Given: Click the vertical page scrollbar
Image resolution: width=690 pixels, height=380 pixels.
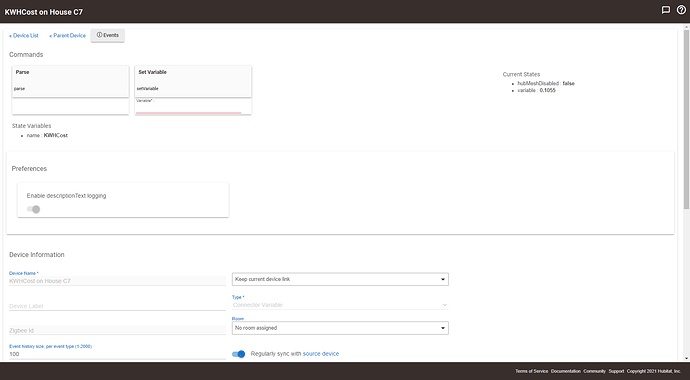Looking at the screenshot, I should tap(686, 194).
